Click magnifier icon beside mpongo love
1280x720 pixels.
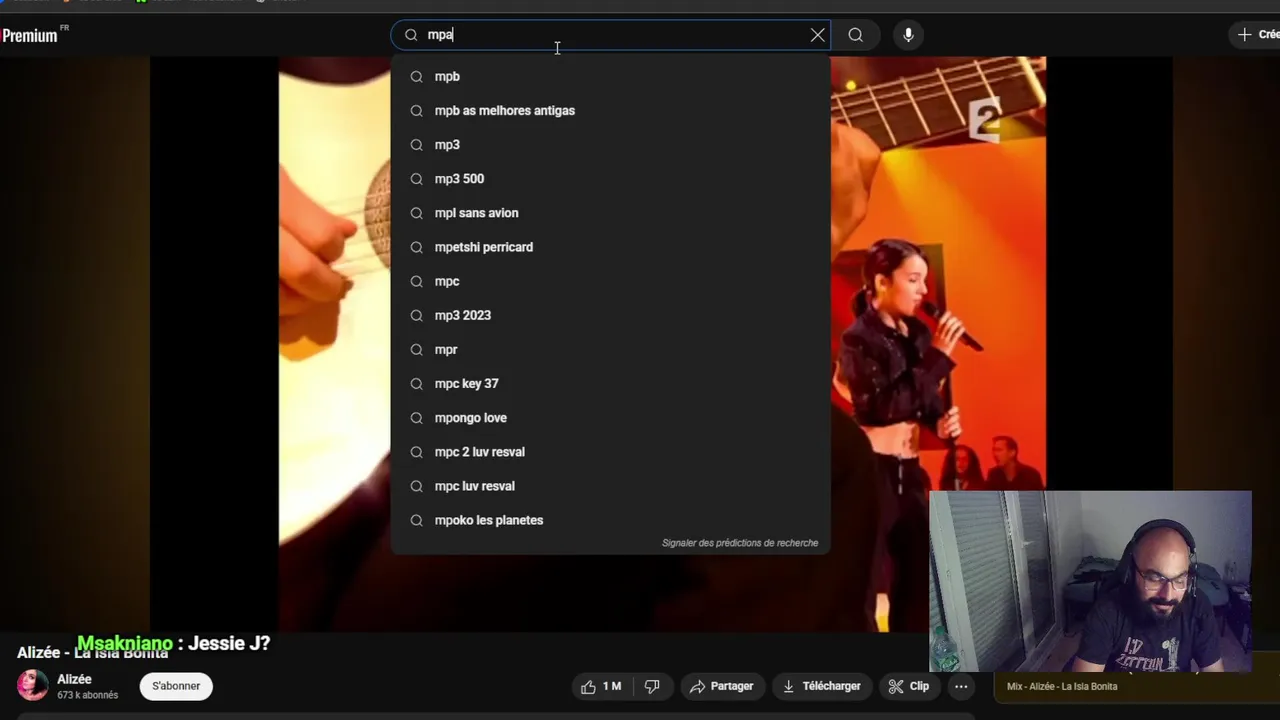coord(417,418)
